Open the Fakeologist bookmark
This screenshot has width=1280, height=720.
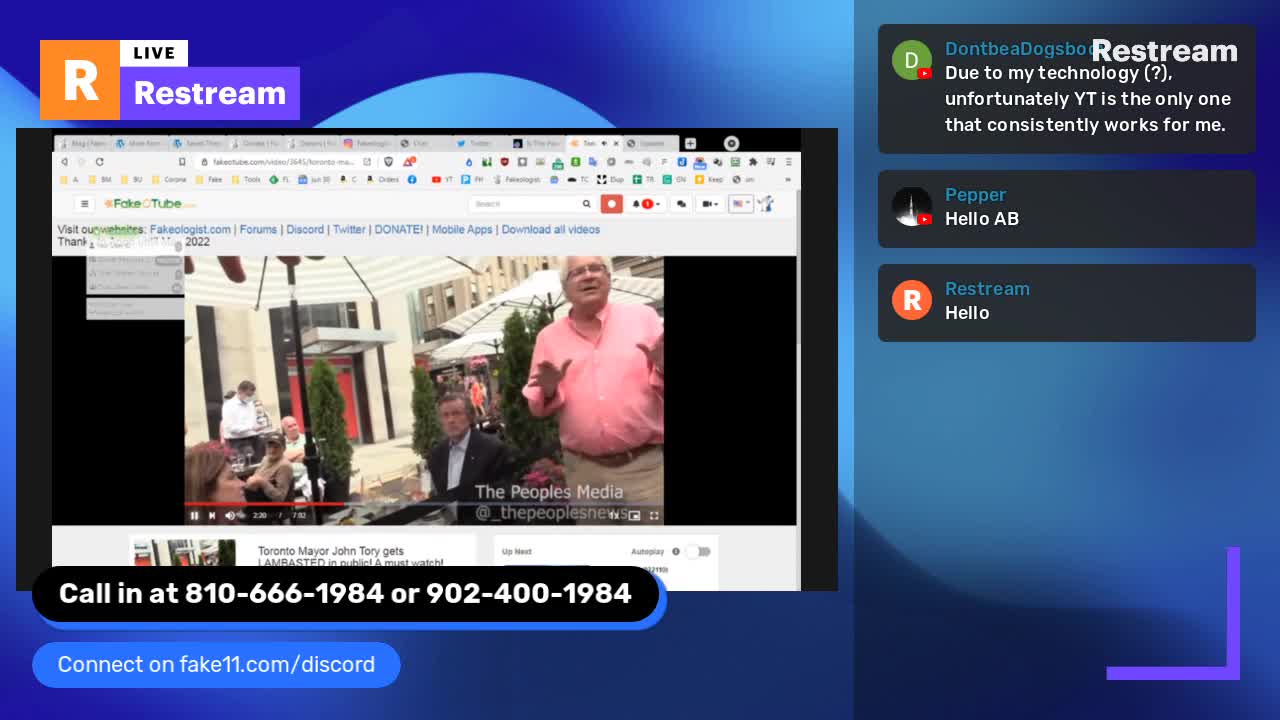tap(517, 180)
